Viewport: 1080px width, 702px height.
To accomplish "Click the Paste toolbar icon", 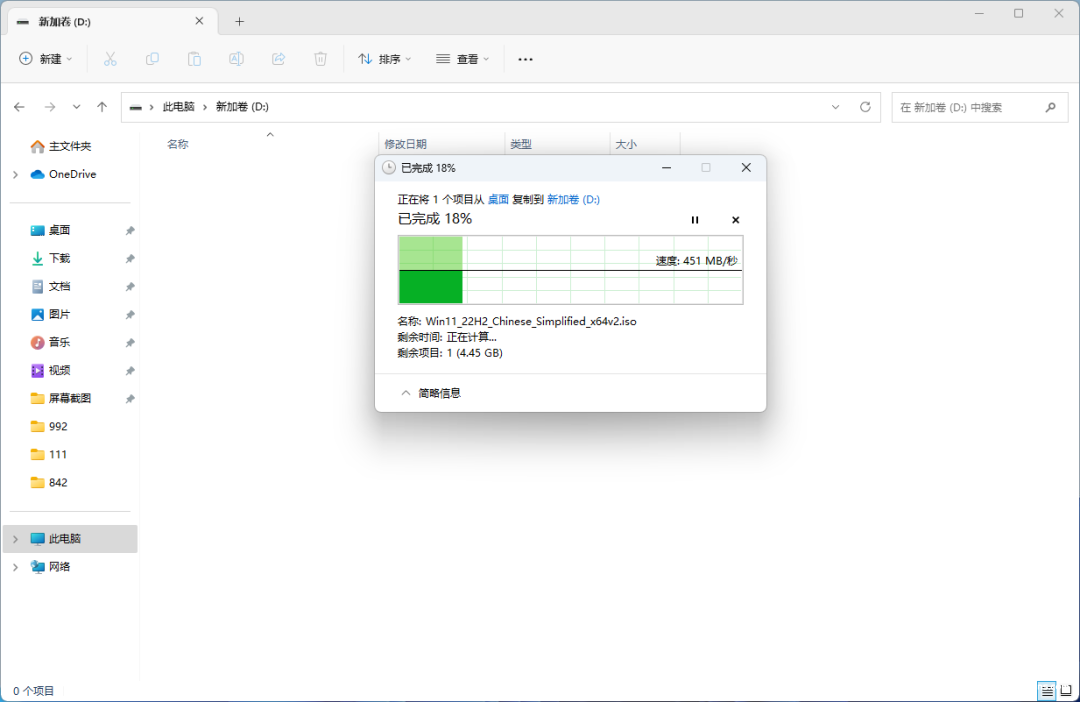I will [x=194, y=59].
